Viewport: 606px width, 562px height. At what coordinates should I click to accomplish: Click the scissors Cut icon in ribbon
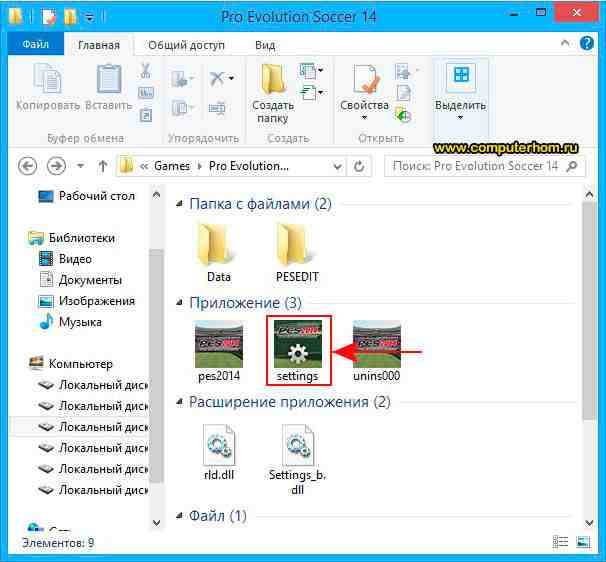tap(146, 70)
